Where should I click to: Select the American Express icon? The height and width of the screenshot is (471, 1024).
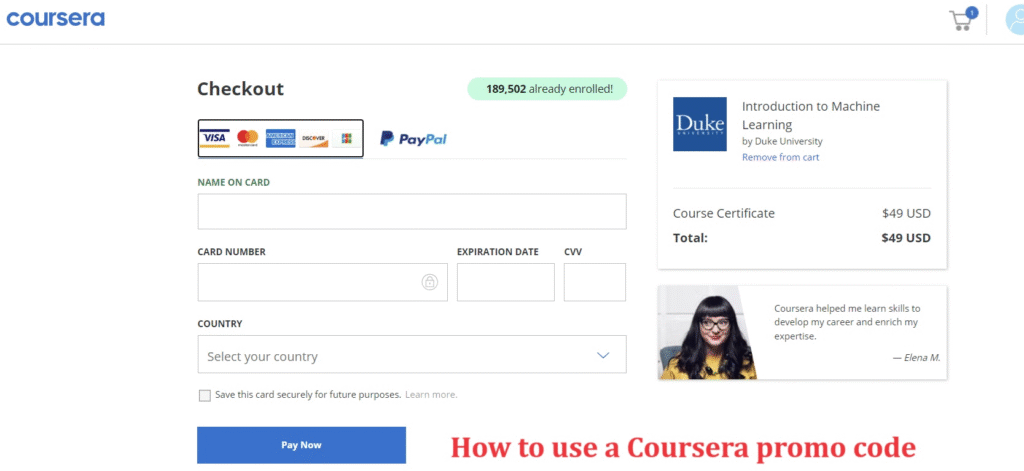click(x=280, y=138)
